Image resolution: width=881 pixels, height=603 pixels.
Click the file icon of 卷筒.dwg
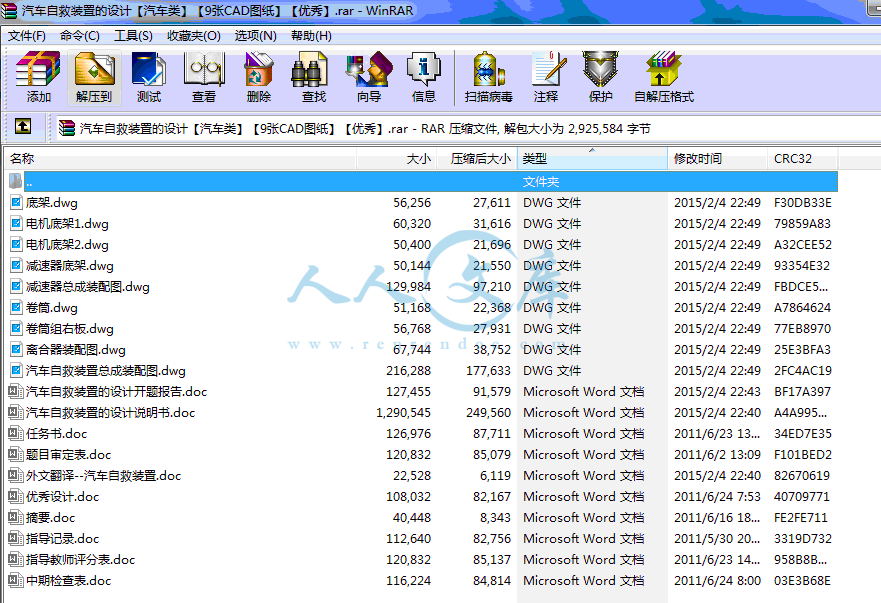coord(16,307)
